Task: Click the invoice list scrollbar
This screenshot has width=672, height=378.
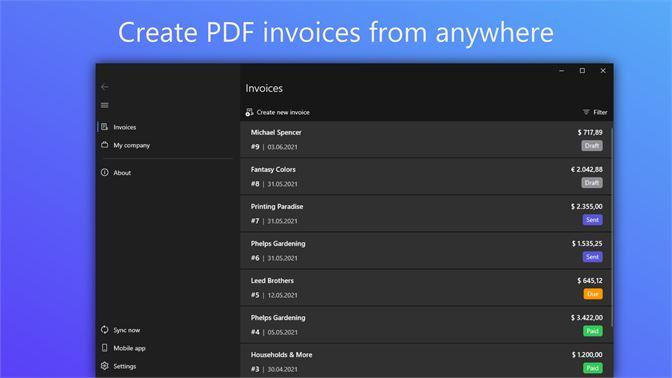Action: [612, 227]
